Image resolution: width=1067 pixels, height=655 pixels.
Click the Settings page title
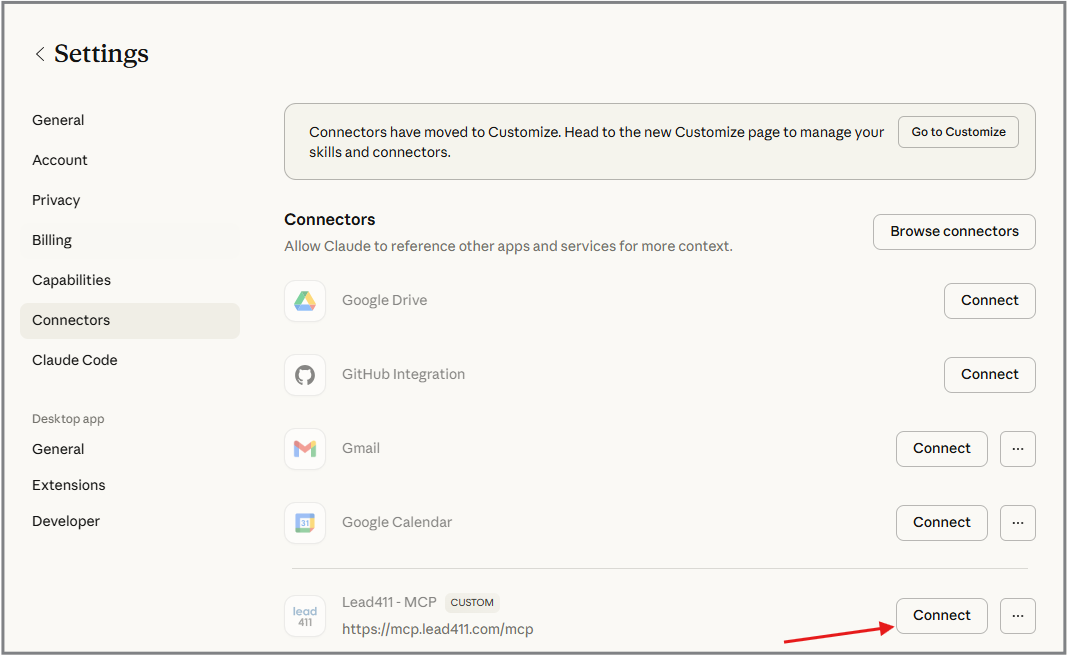pyautogui.click(x=101, y=54)
